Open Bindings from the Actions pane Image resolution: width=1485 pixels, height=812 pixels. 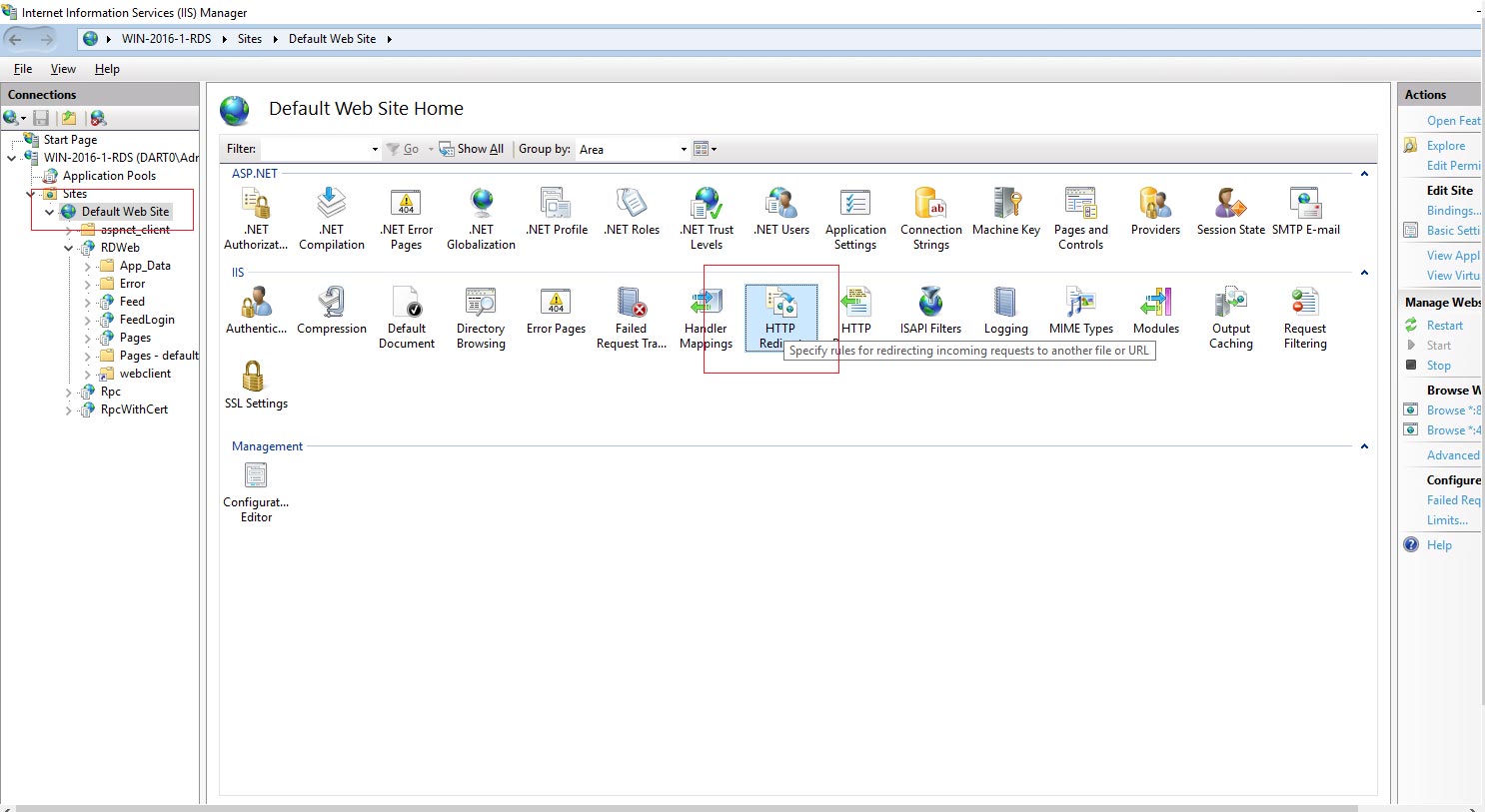point(1454,211)
